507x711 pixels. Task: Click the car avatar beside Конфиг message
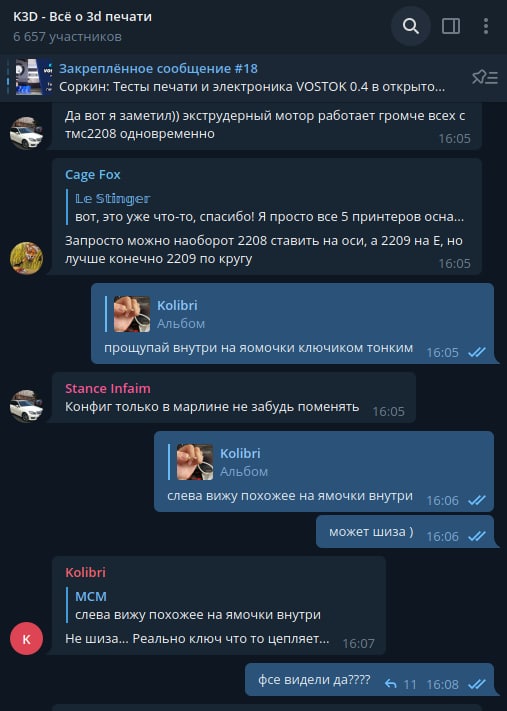click(26, 406)
